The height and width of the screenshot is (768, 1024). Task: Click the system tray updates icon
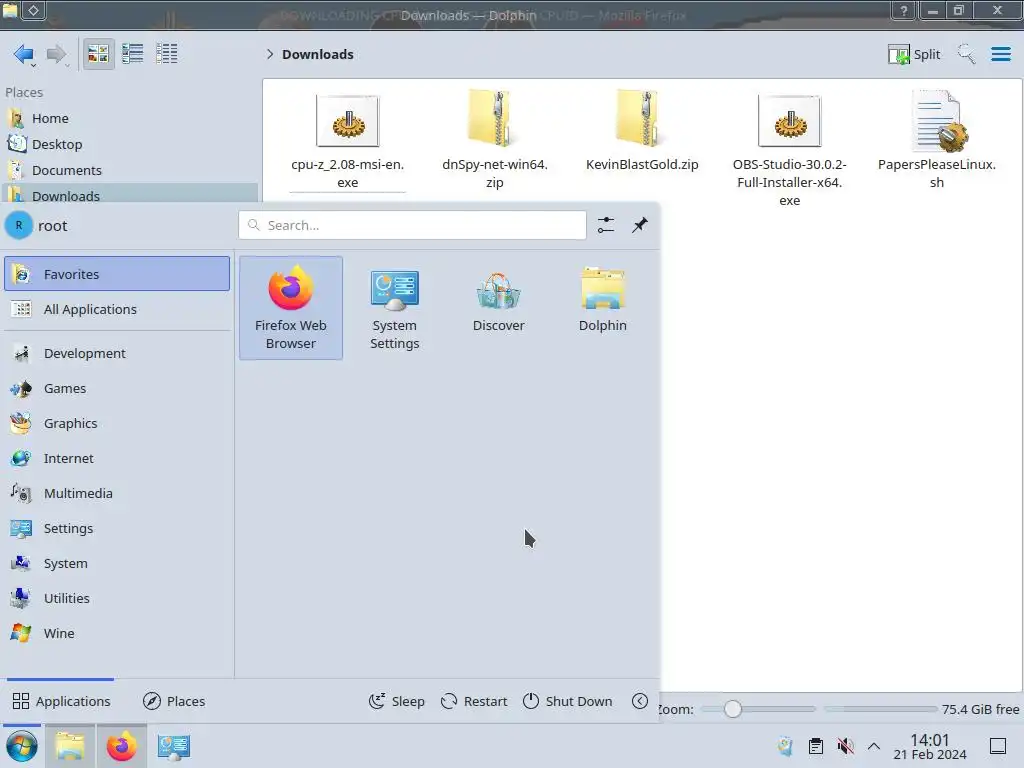786,746
